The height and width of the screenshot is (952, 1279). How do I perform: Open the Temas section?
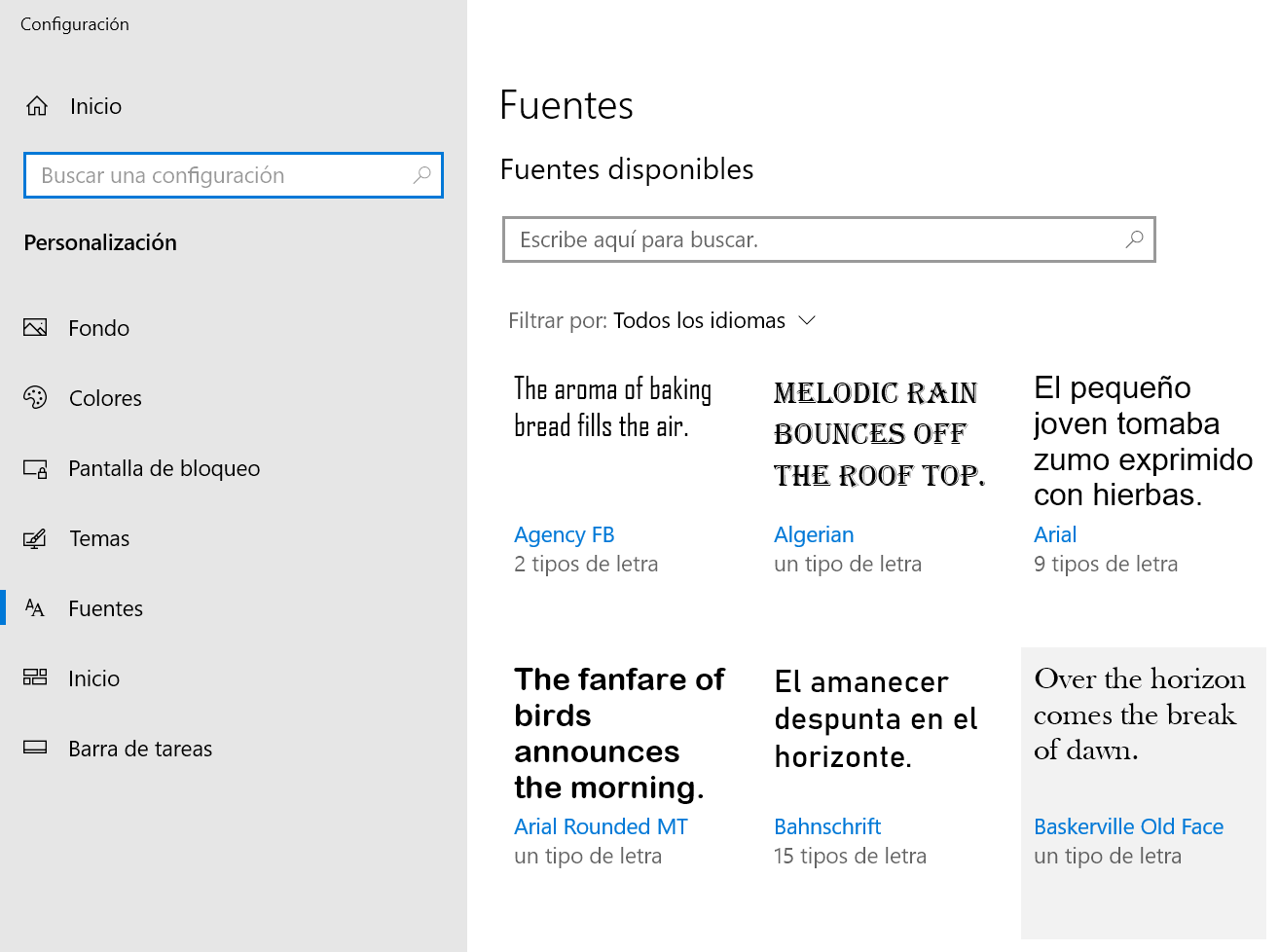click(x=234, y=538)
